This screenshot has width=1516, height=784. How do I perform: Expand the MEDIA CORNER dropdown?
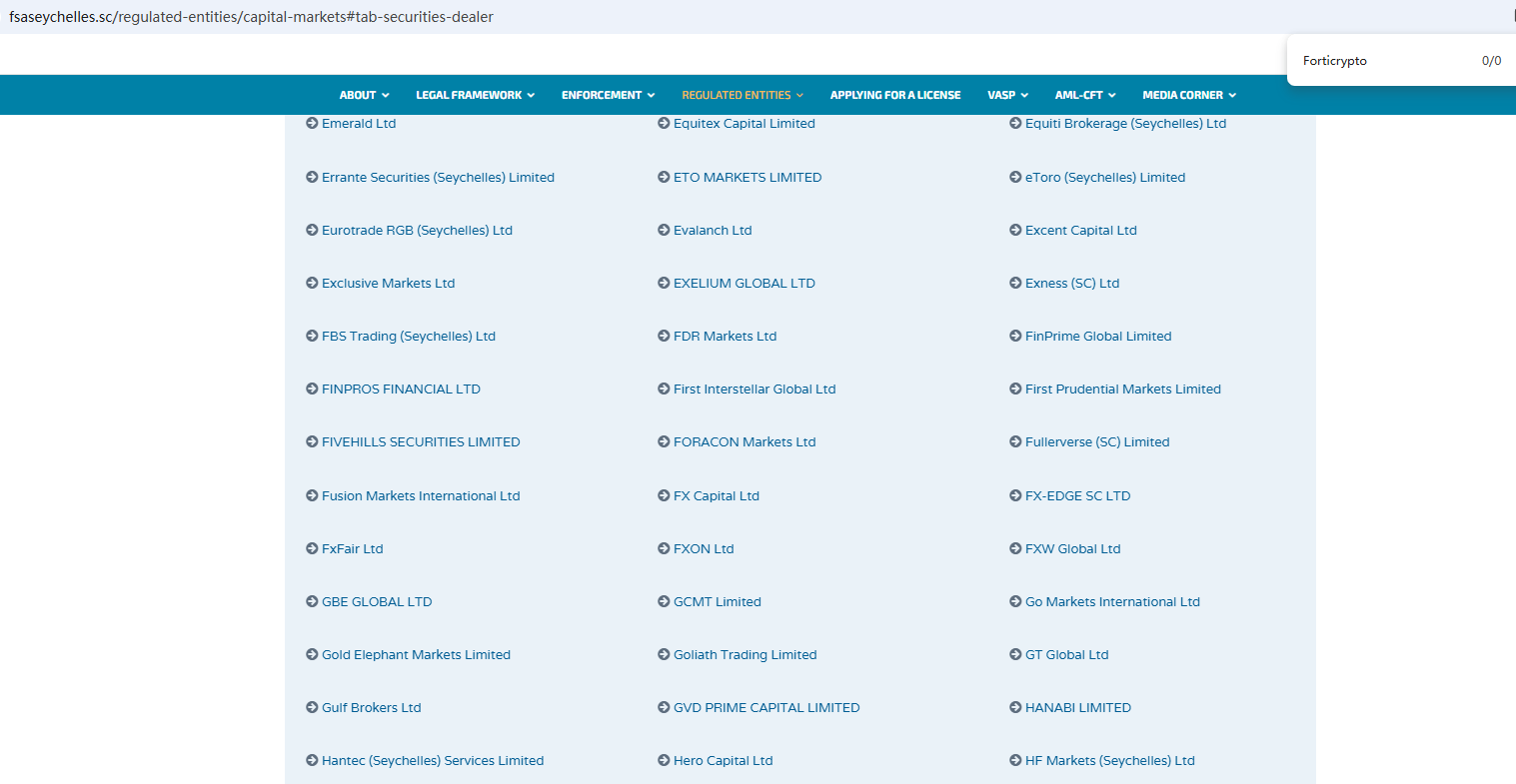click(x=1188, y=95)
